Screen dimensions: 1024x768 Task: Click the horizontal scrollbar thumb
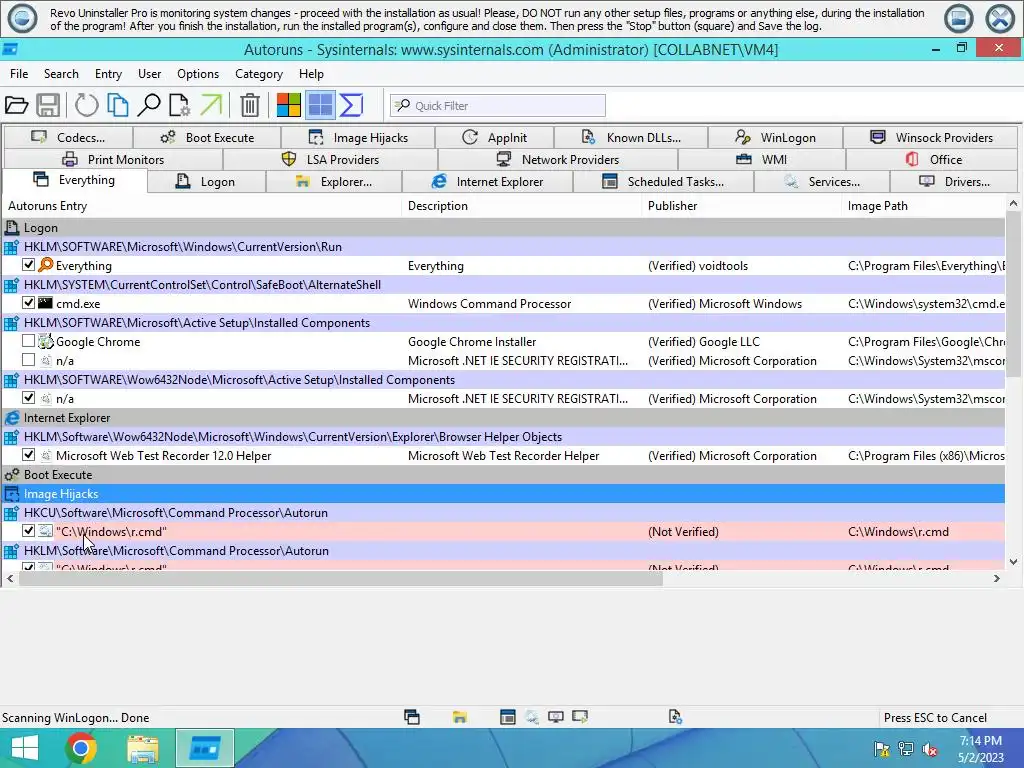coord(341,579)
